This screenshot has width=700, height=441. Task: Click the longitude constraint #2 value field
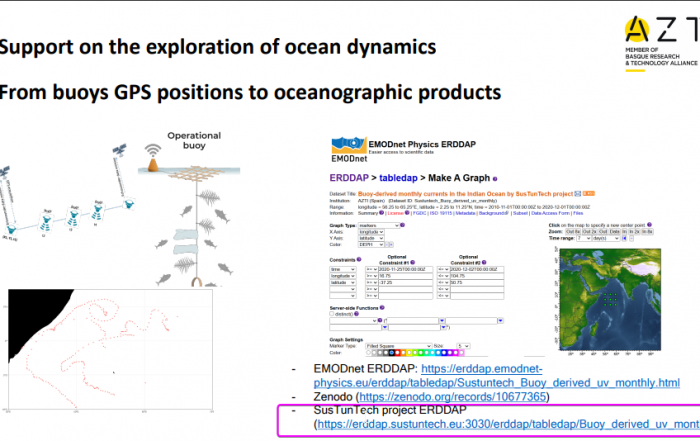coord(477,276)
